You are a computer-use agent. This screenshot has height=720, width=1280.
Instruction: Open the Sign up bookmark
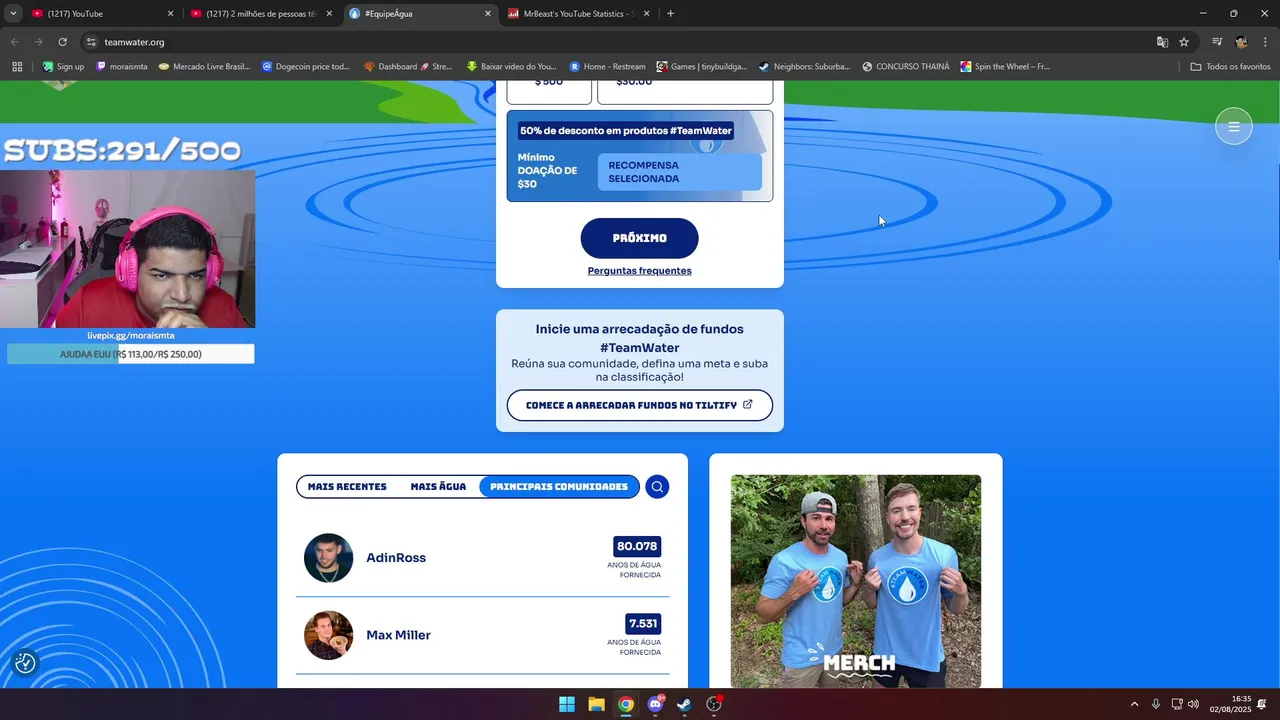[63, 67]
